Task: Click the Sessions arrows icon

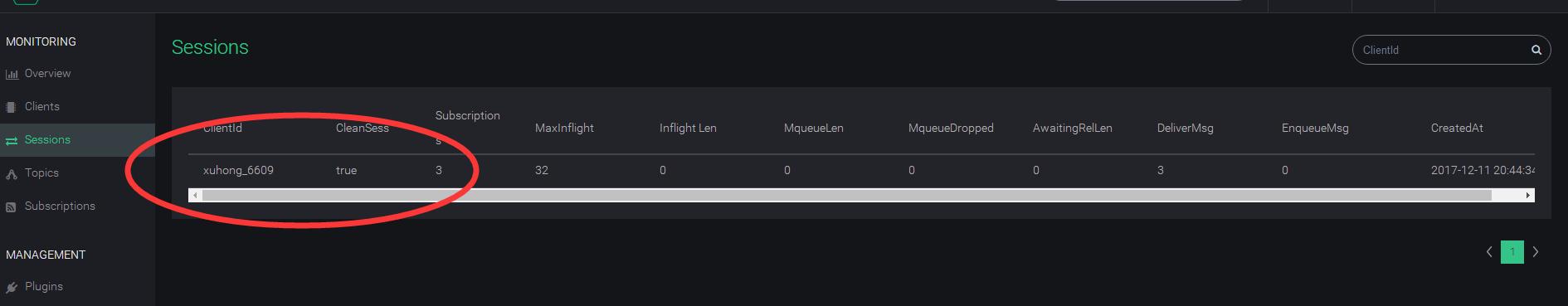Action: tap(12, 141)
